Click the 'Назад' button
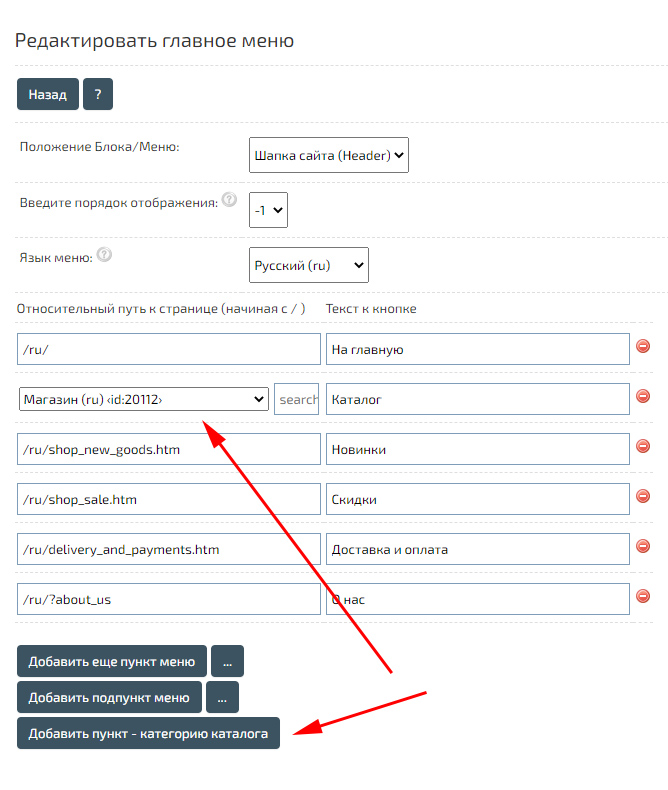The height and width of the screenshot is (790, 668). point(47,94)
